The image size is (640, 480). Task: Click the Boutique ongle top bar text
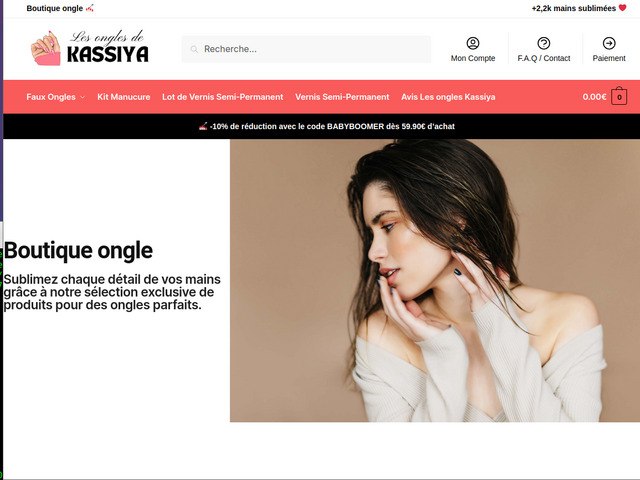click(x=55, y=8)
